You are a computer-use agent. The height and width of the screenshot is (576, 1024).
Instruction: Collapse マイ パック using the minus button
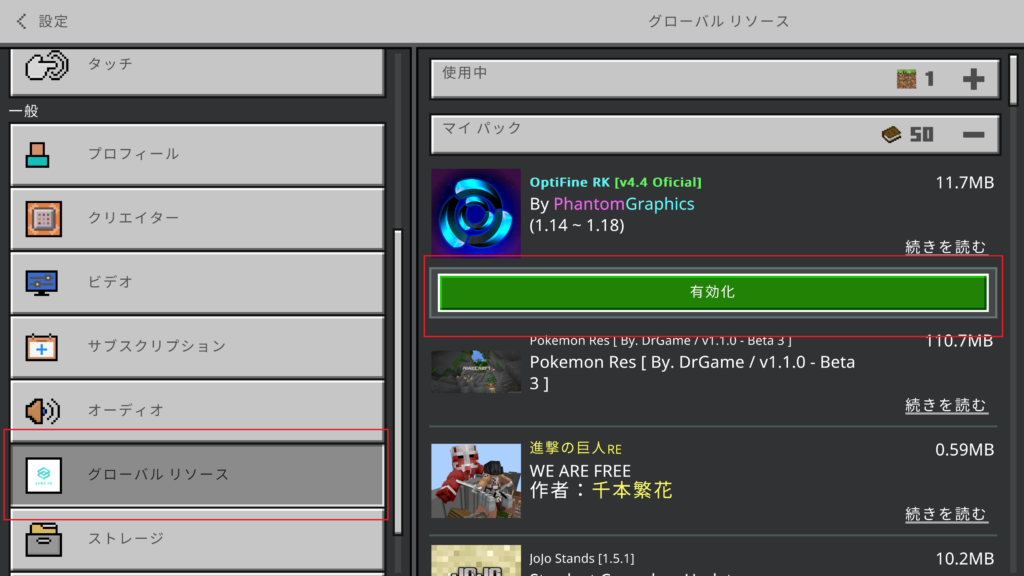(x=973, y=134)
